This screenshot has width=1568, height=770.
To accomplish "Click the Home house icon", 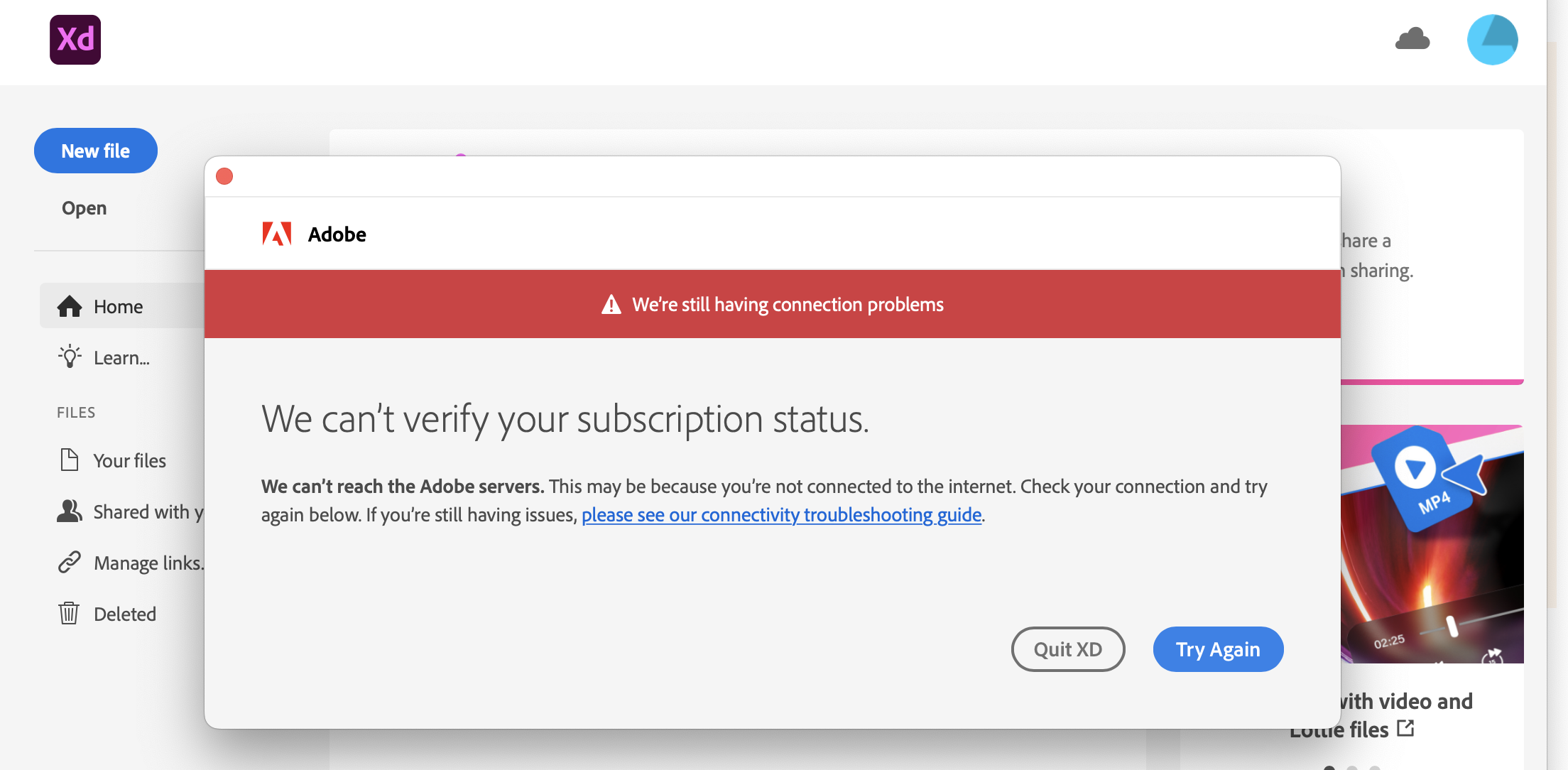I will click(70, 306).
